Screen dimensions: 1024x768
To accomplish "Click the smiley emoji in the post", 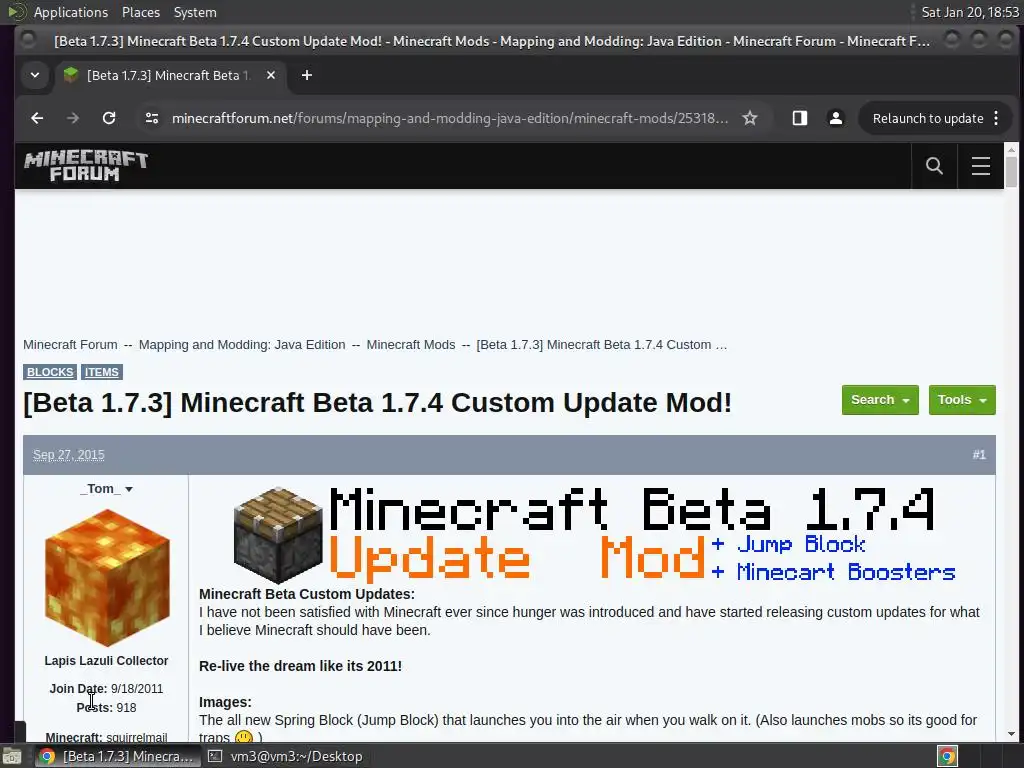I will pos(244,737).
